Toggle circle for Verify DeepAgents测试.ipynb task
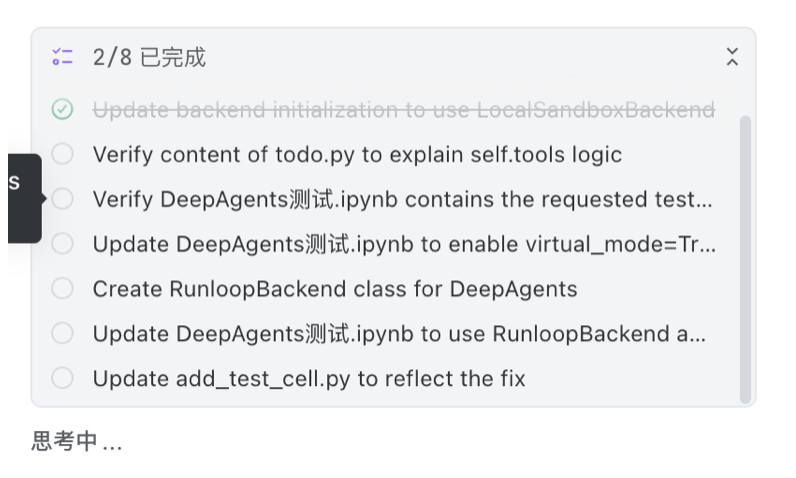The image size is (796, 478). pos(62,199)
